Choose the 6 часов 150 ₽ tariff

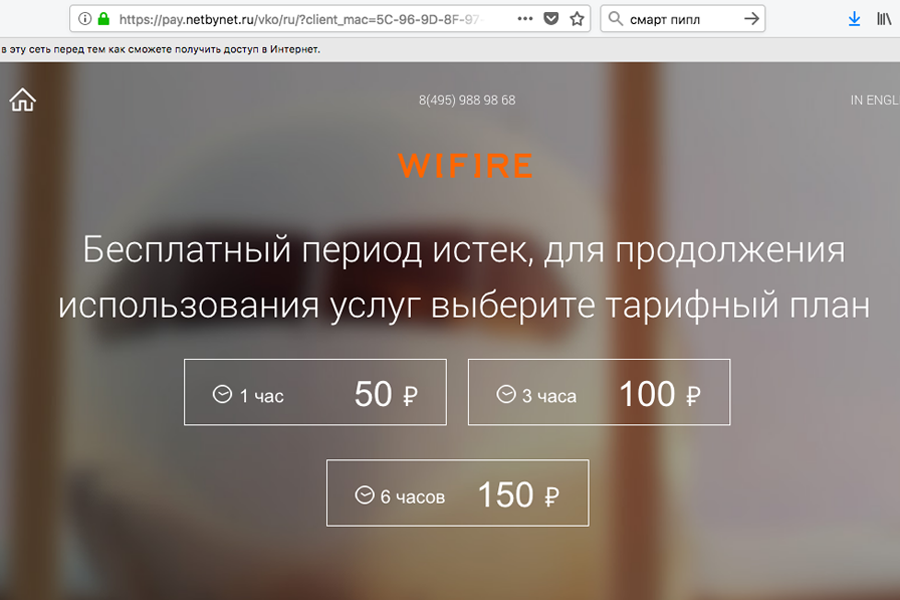457,493
